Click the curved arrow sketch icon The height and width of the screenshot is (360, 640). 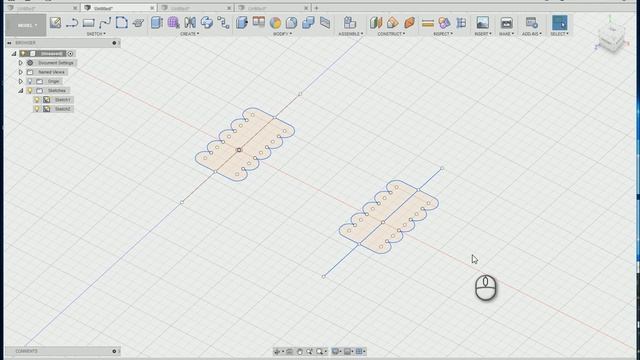[72, 22]
